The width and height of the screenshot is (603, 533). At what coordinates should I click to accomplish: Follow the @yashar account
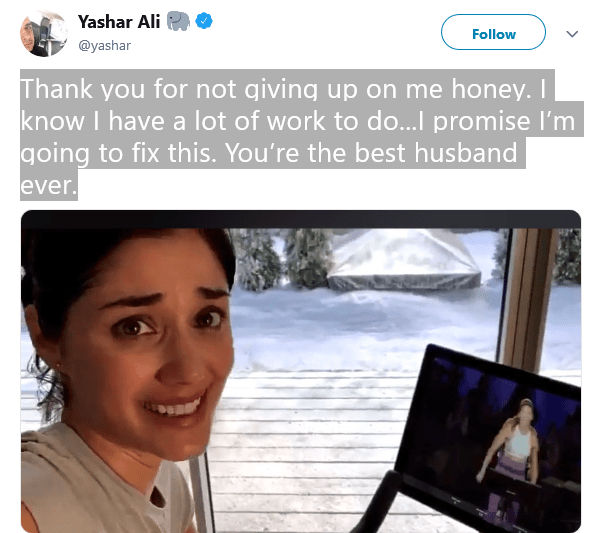click(493, 32)
